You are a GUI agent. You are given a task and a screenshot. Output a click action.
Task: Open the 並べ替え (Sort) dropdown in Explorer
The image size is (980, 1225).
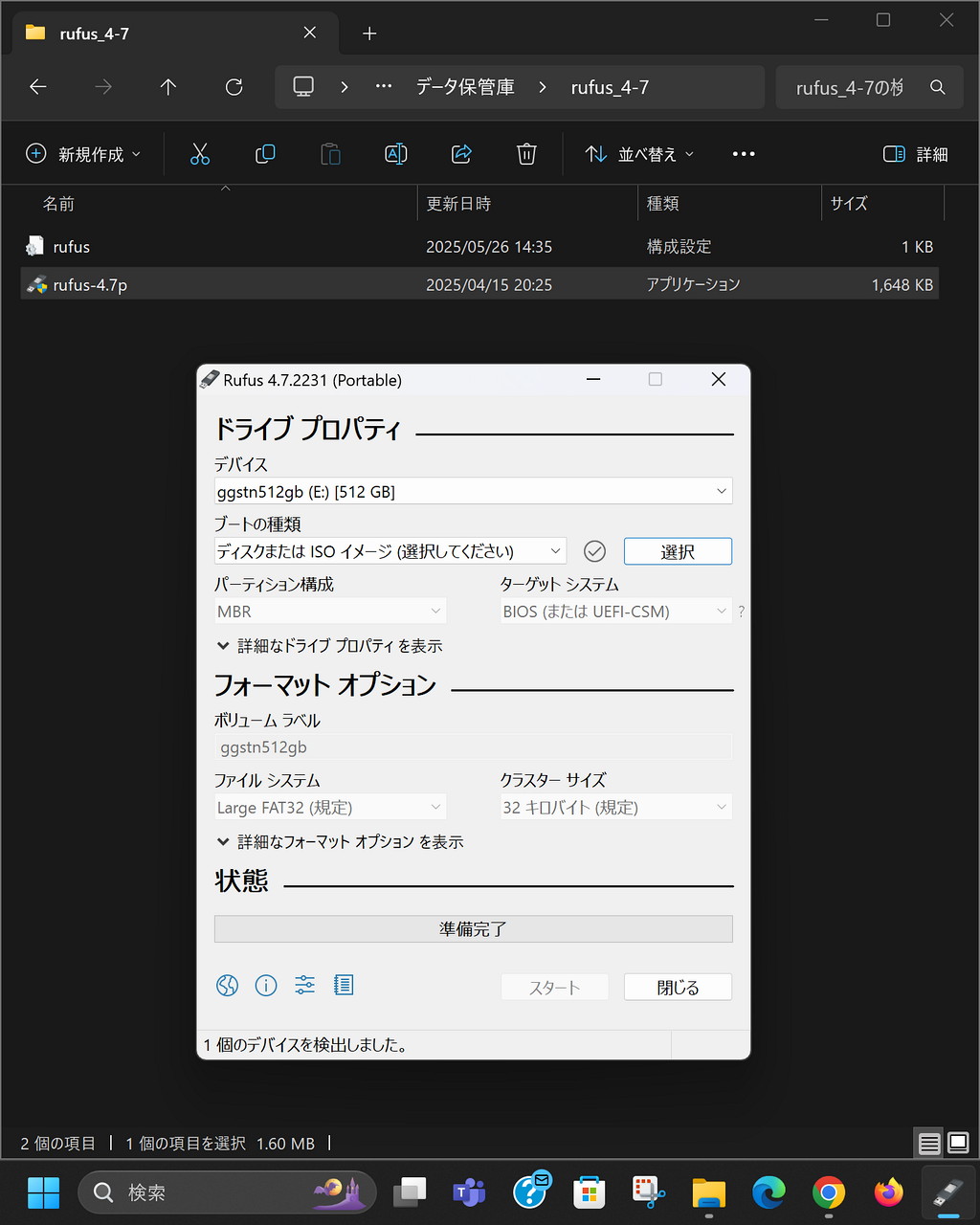click(x=639, y=154)
